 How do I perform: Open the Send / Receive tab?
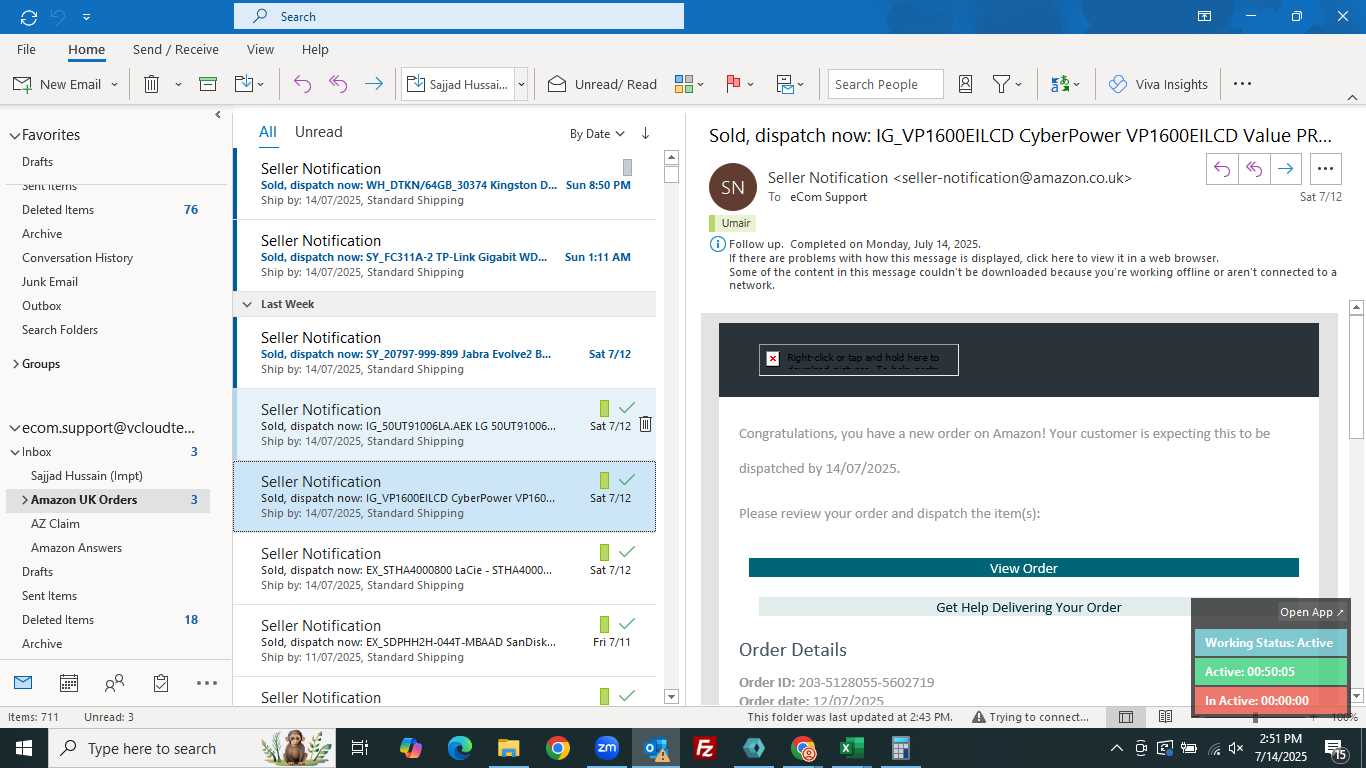point(176,49)
